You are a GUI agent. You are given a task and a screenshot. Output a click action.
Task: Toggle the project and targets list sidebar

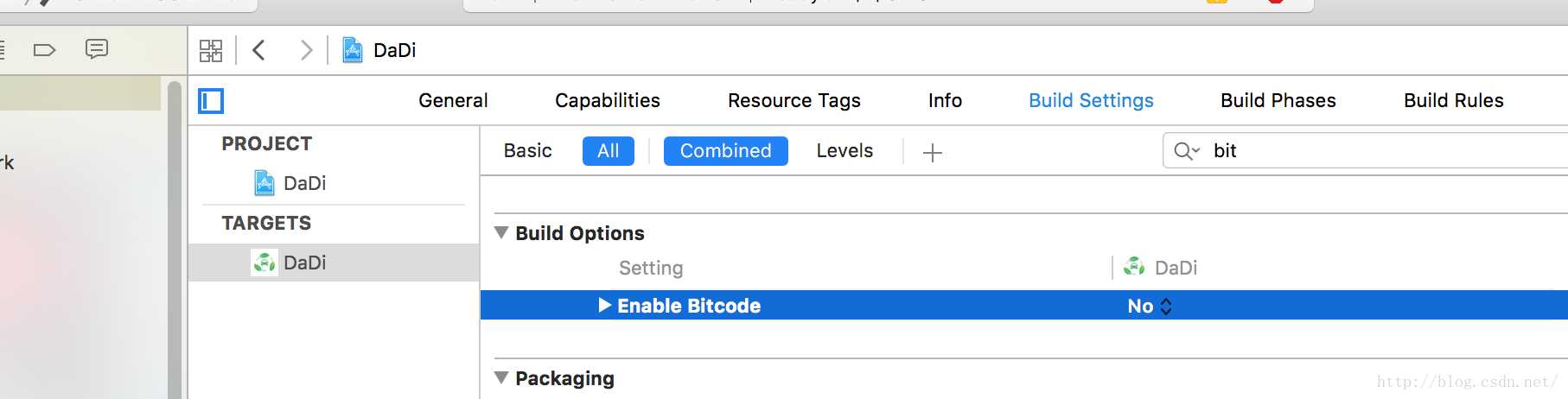[x=211, y=101]
